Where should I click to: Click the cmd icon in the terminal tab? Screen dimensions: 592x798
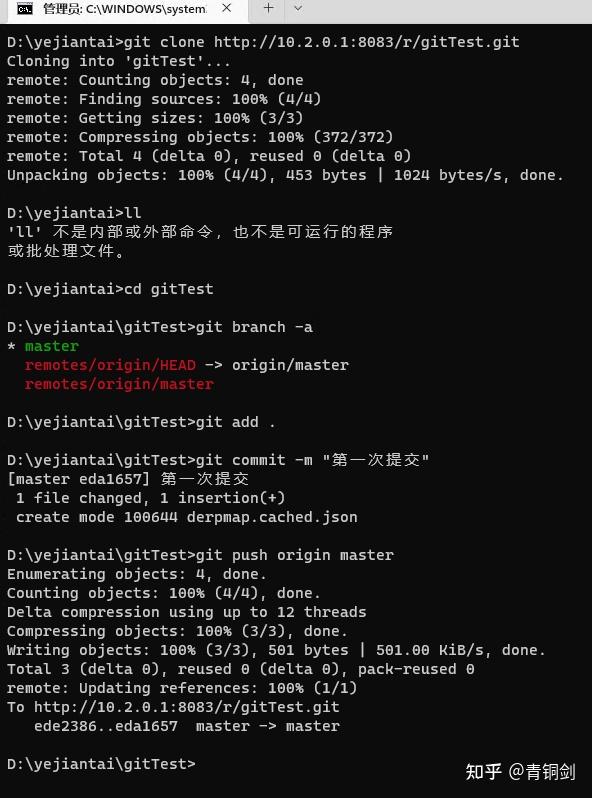click(x=24, y=9)
